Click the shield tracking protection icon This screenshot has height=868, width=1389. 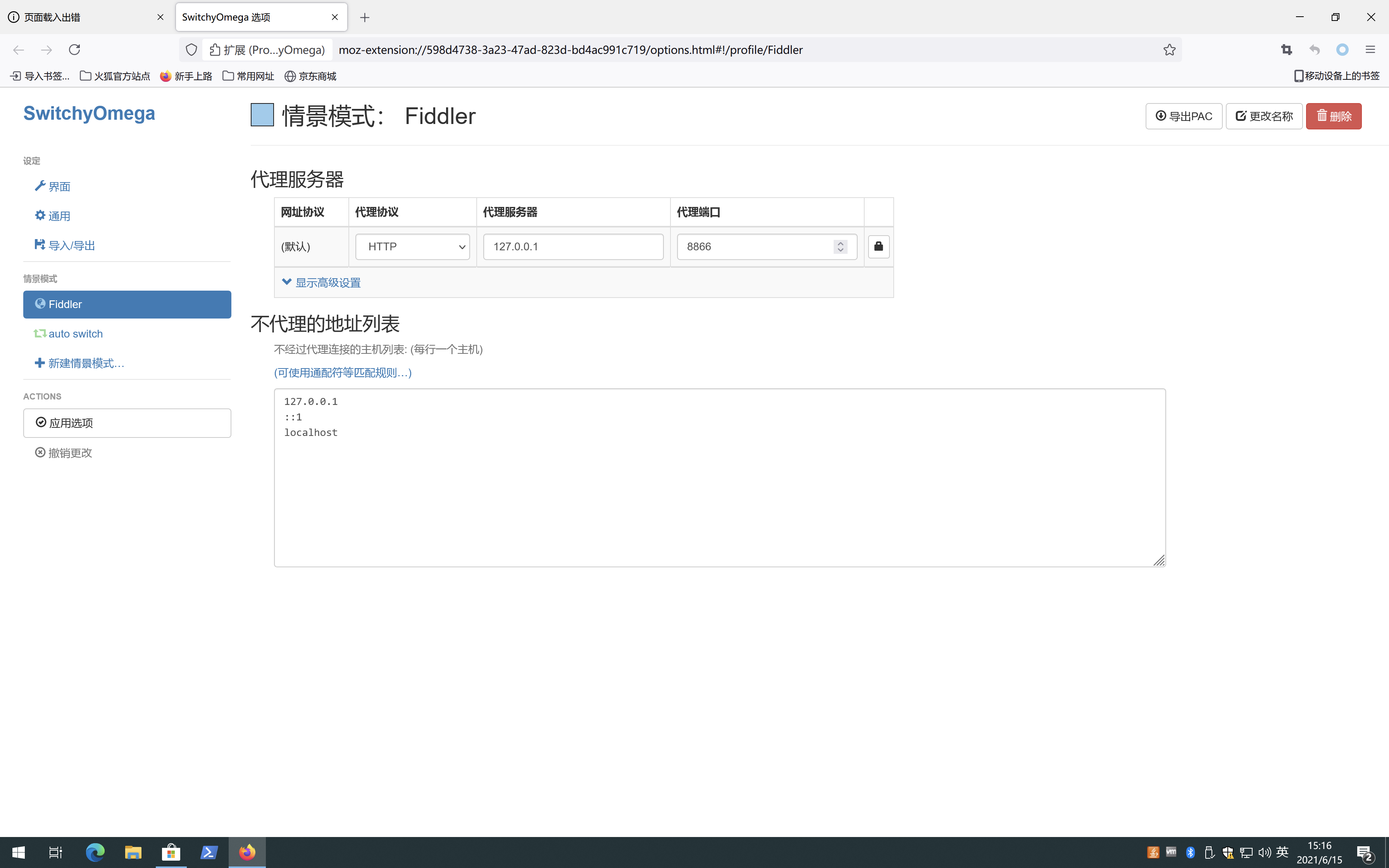(192, 50)
